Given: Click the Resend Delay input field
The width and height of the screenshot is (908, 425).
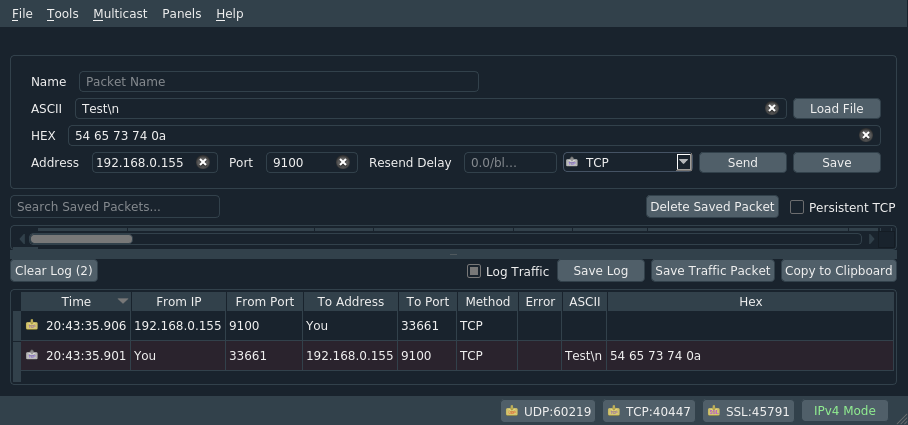Looking at the screenshot, I should click(x=510, y=163).
